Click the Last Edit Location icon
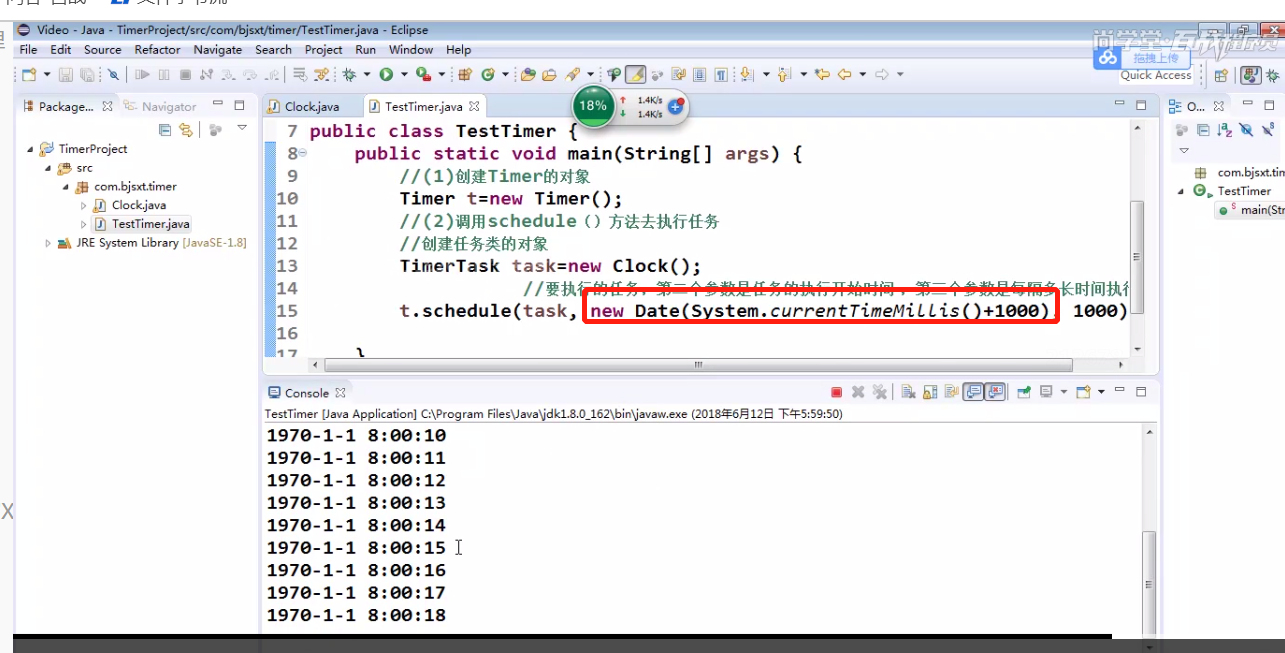The height and width of the screenshot is (653, 1285). point(822,75)
